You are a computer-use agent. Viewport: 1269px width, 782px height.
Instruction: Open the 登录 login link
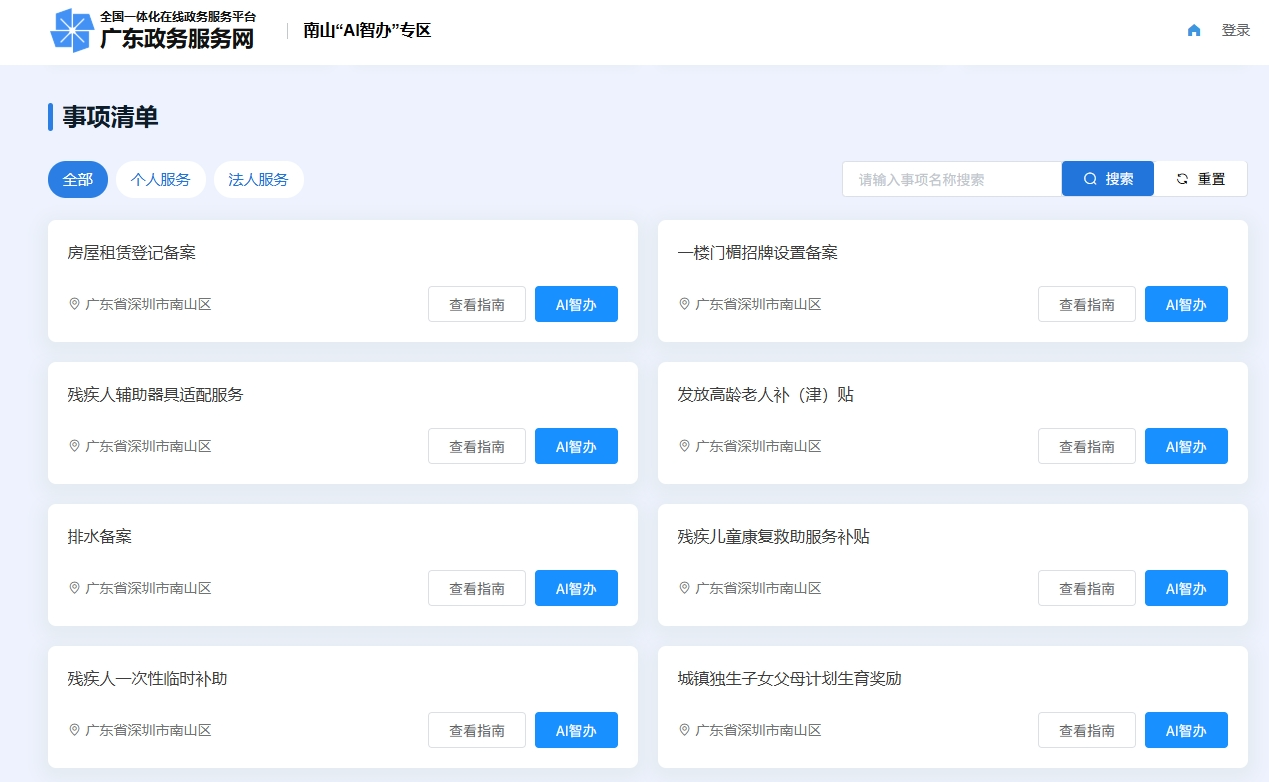point(1236,31)
